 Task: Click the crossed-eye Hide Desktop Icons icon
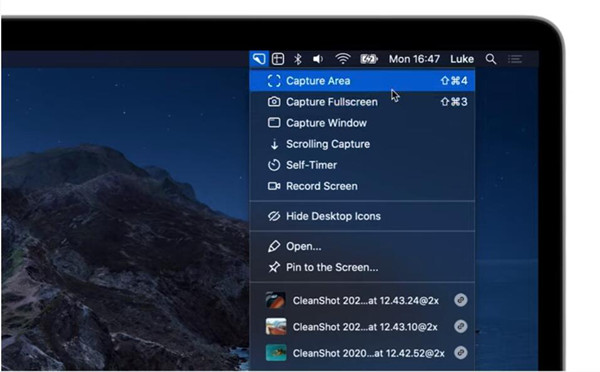[274, 216]
